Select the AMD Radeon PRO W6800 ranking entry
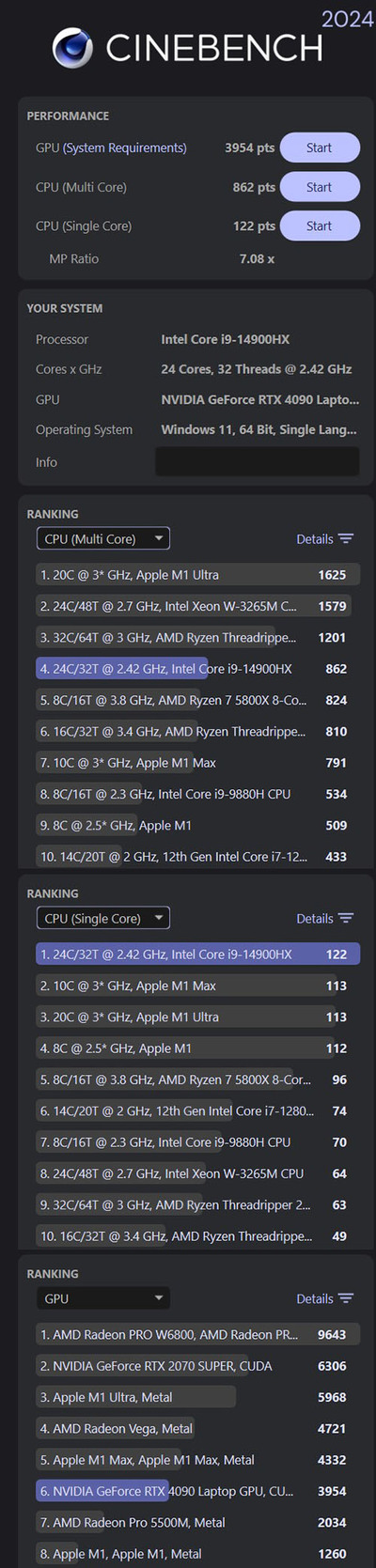The width and height of the screenshot is (376, 1568). coord(197,1334)
